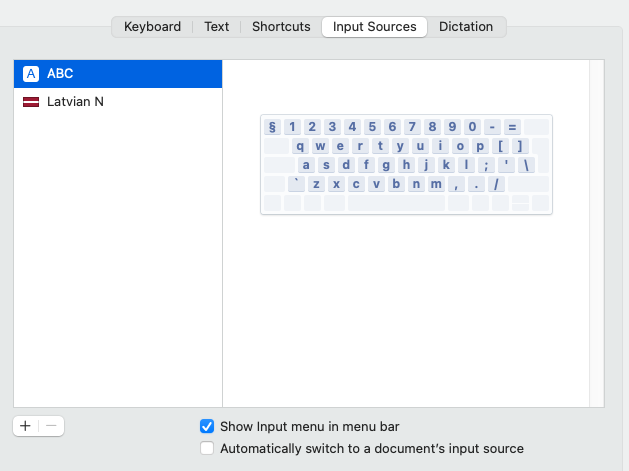
Task: Click the ABC letter A icon
Action: (x=31, y=74)
